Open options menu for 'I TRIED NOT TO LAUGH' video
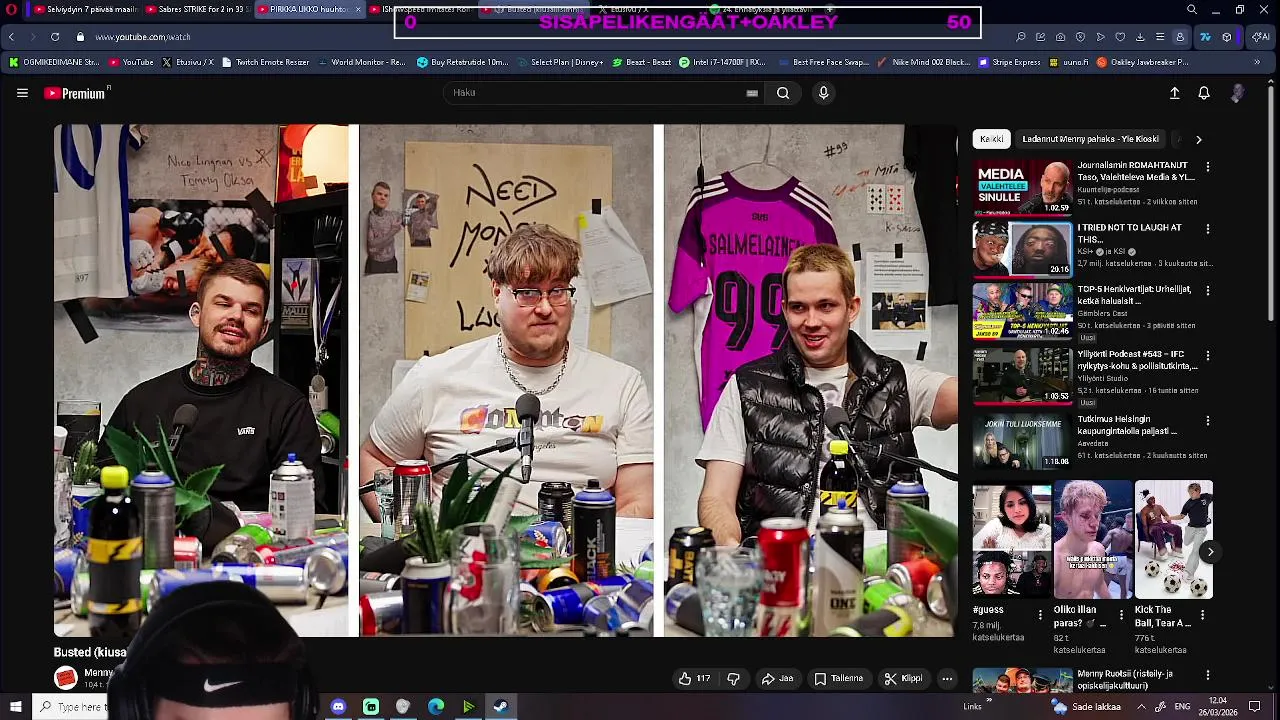The width and height of the screenshot is (1280, 720). point(1208,229)
